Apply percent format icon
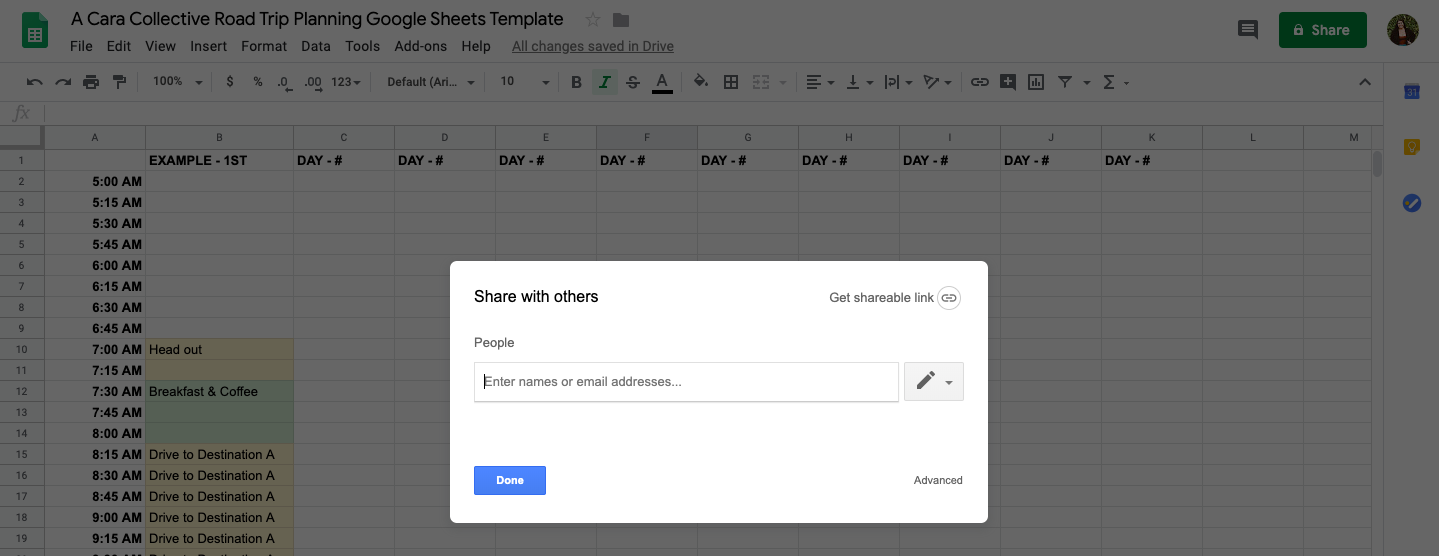This screenshot has width=1439, height=556. 258,82
